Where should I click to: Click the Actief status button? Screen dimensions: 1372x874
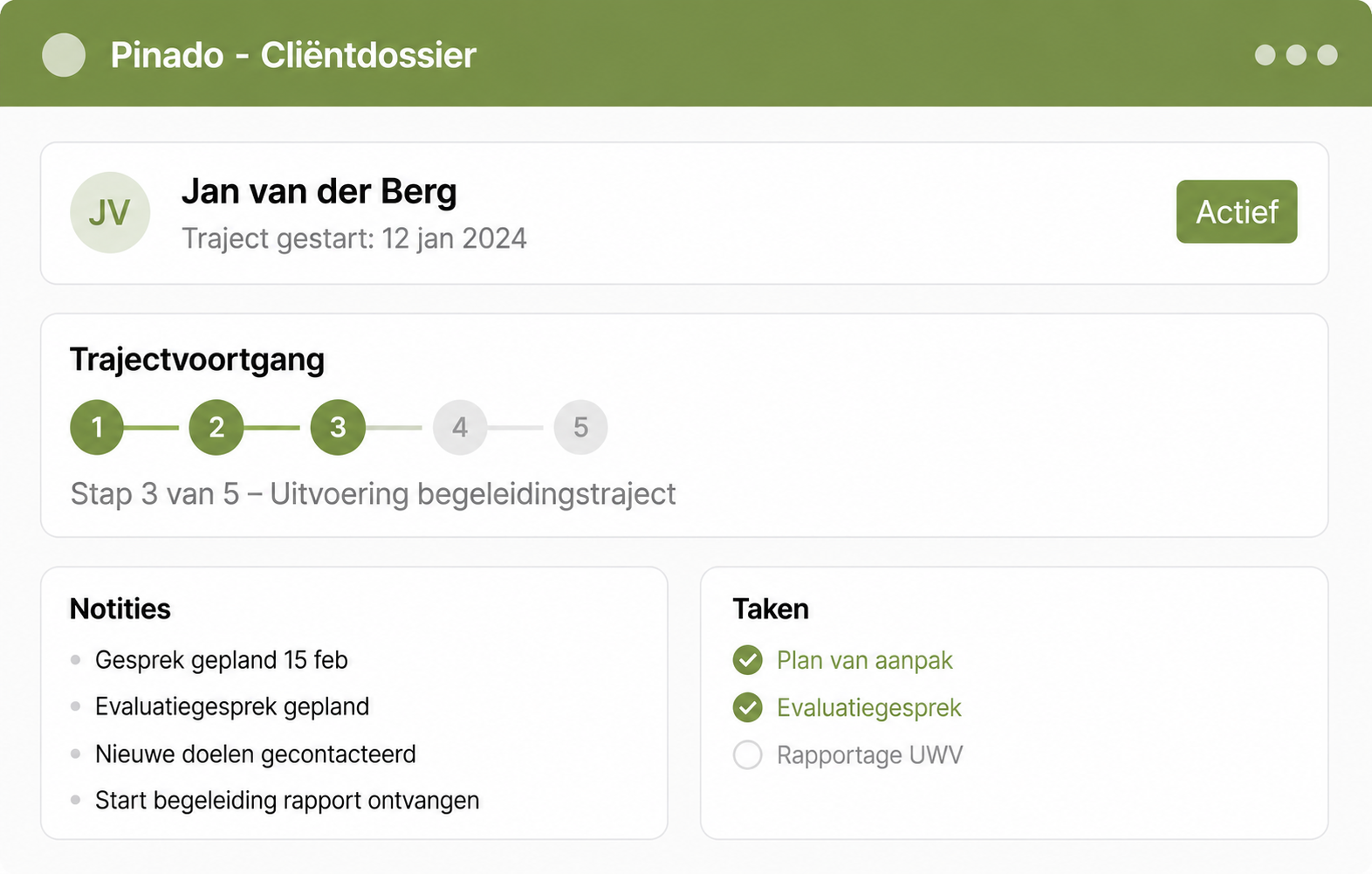(x=1237, y=212)
